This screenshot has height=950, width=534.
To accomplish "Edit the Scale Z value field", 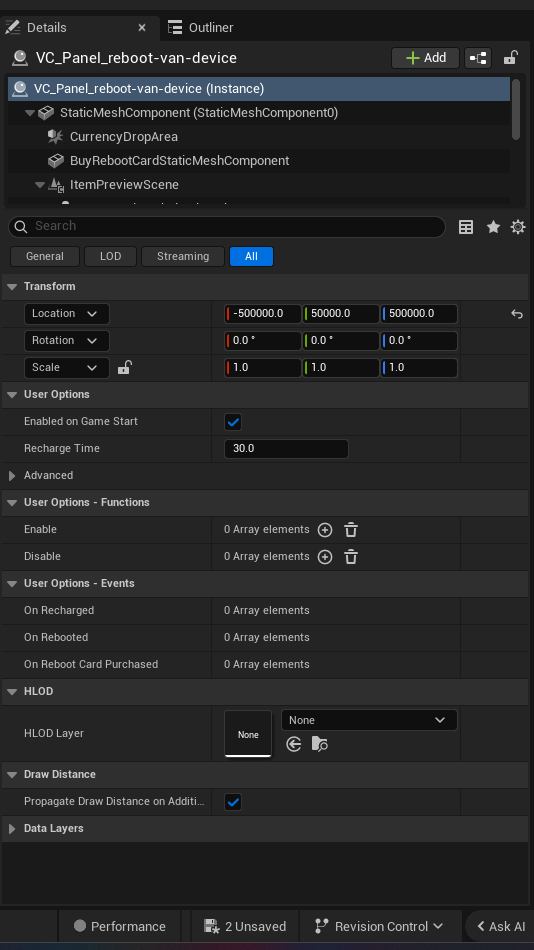I will click(419, 368).
